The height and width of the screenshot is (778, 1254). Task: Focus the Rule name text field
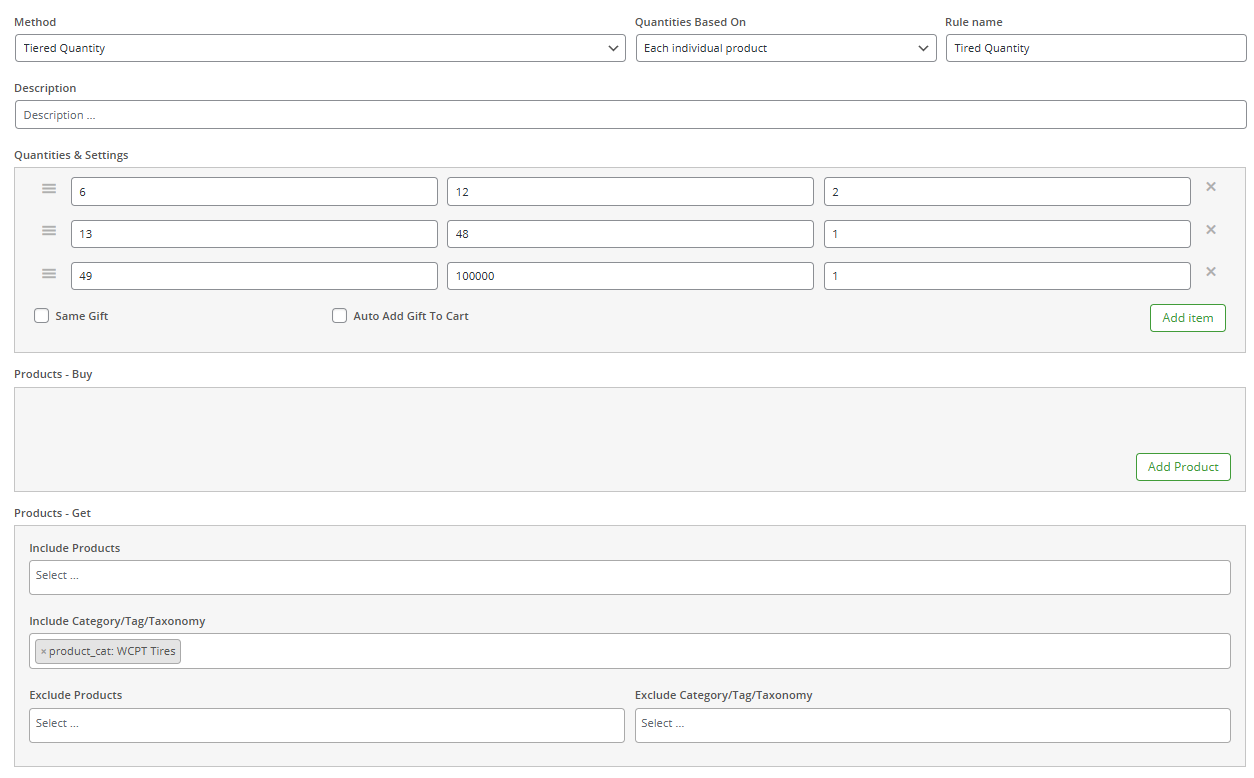click(1095, 48)
